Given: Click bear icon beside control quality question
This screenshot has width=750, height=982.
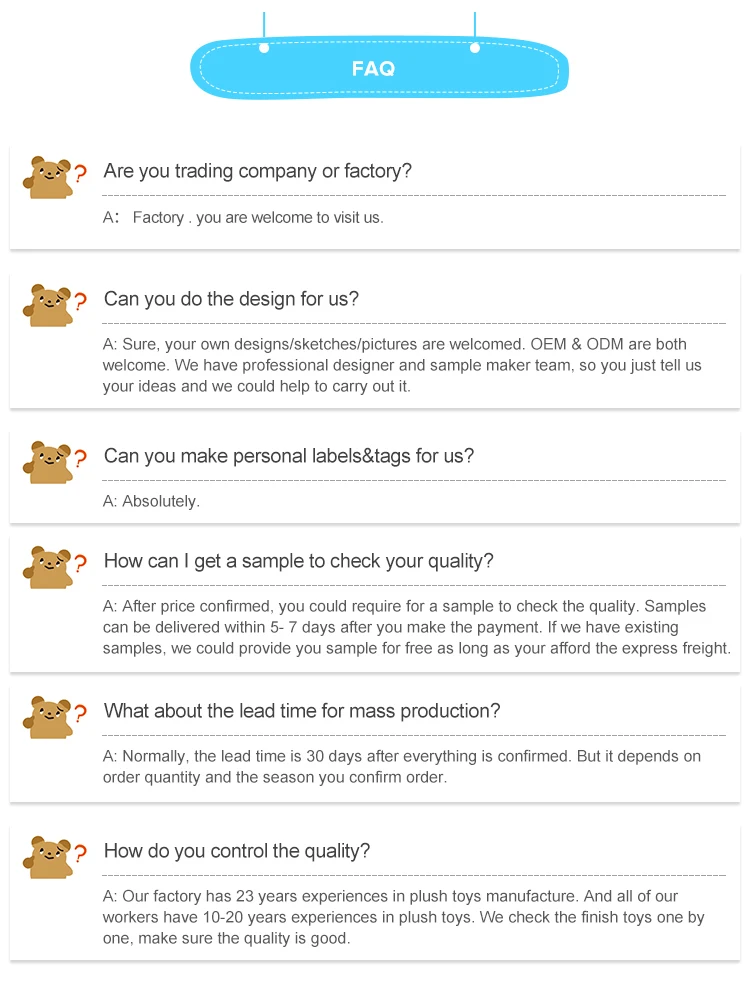Looking at the screenshot, I should pos(48,857).
